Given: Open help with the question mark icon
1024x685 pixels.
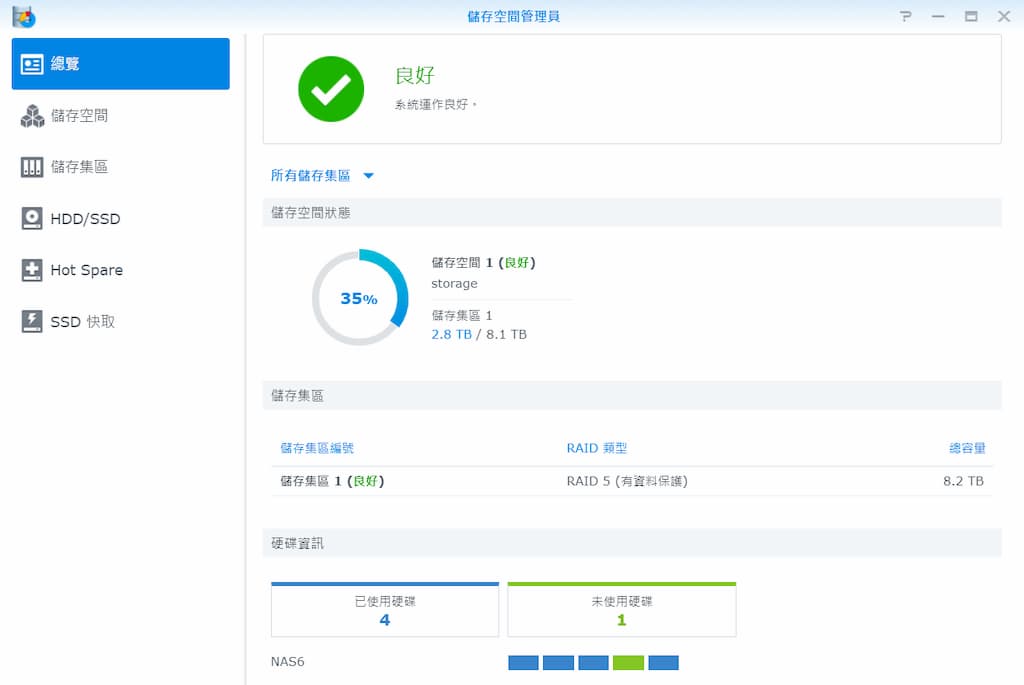Looking at the screenshot, I should (906, 16).
